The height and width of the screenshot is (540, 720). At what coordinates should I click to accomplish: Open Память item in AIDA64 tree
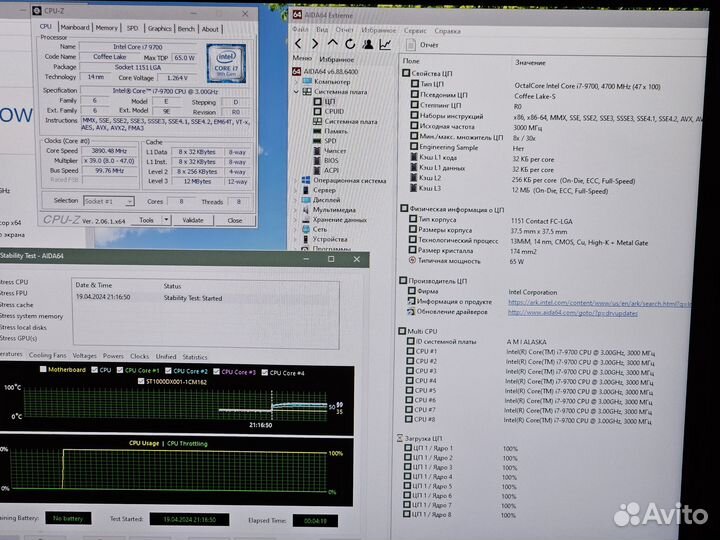coord(330,131)
